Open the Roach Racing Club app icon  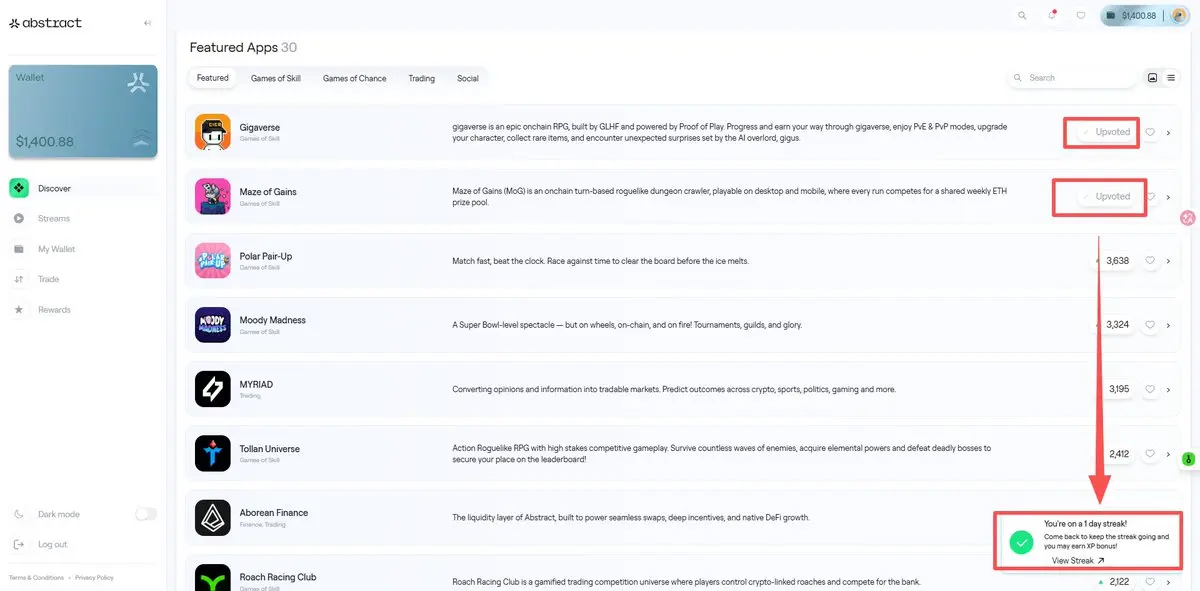pyautogui.click(x=213, y=578)
